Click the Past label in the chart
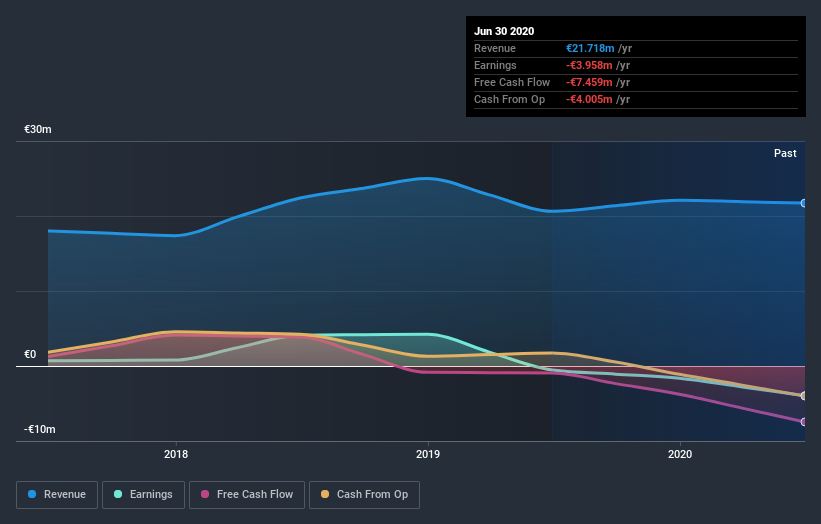This screenshot has height=524, width=821. click(785, 153)
